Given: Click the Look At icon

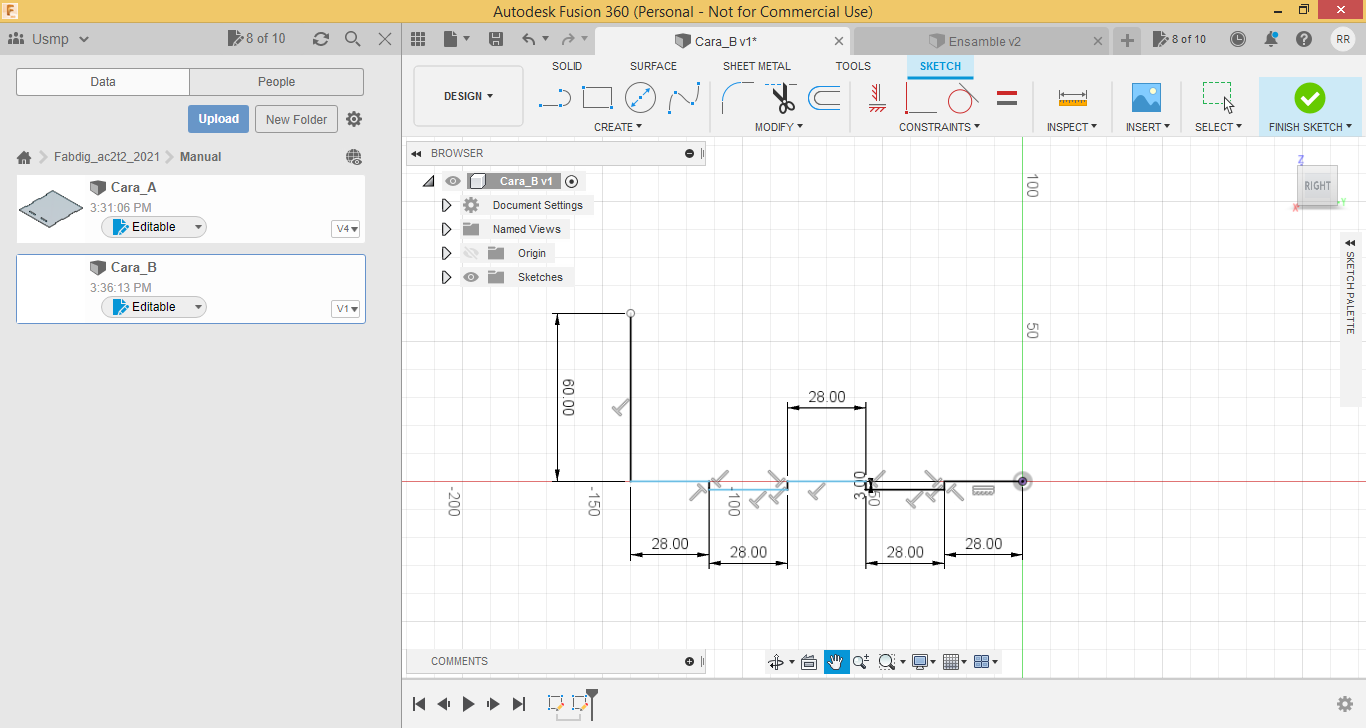Looking at the screenshot, I should coord(809,662).
